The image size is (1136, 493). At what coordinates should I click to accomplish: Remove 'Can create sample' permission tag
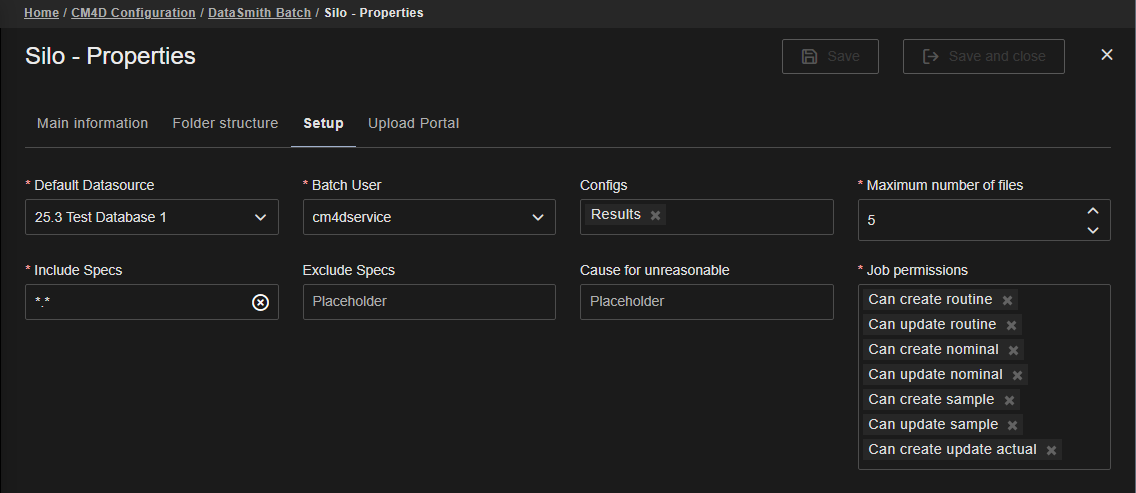(1009, 401)
